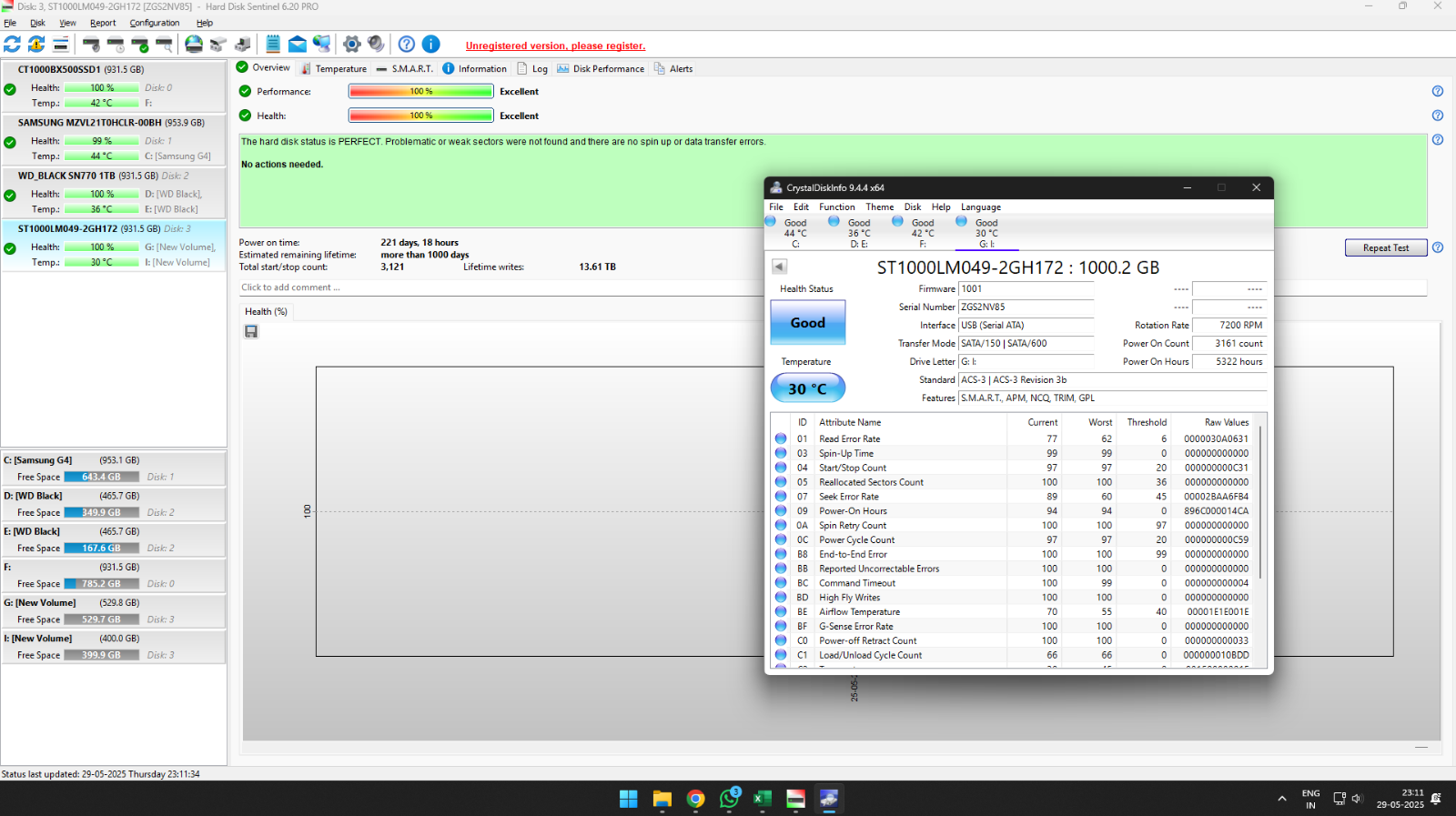Click the Good health status button in CrystalDiskInfo
Viewport: 1456px width, 816px height.
point(808,323)
